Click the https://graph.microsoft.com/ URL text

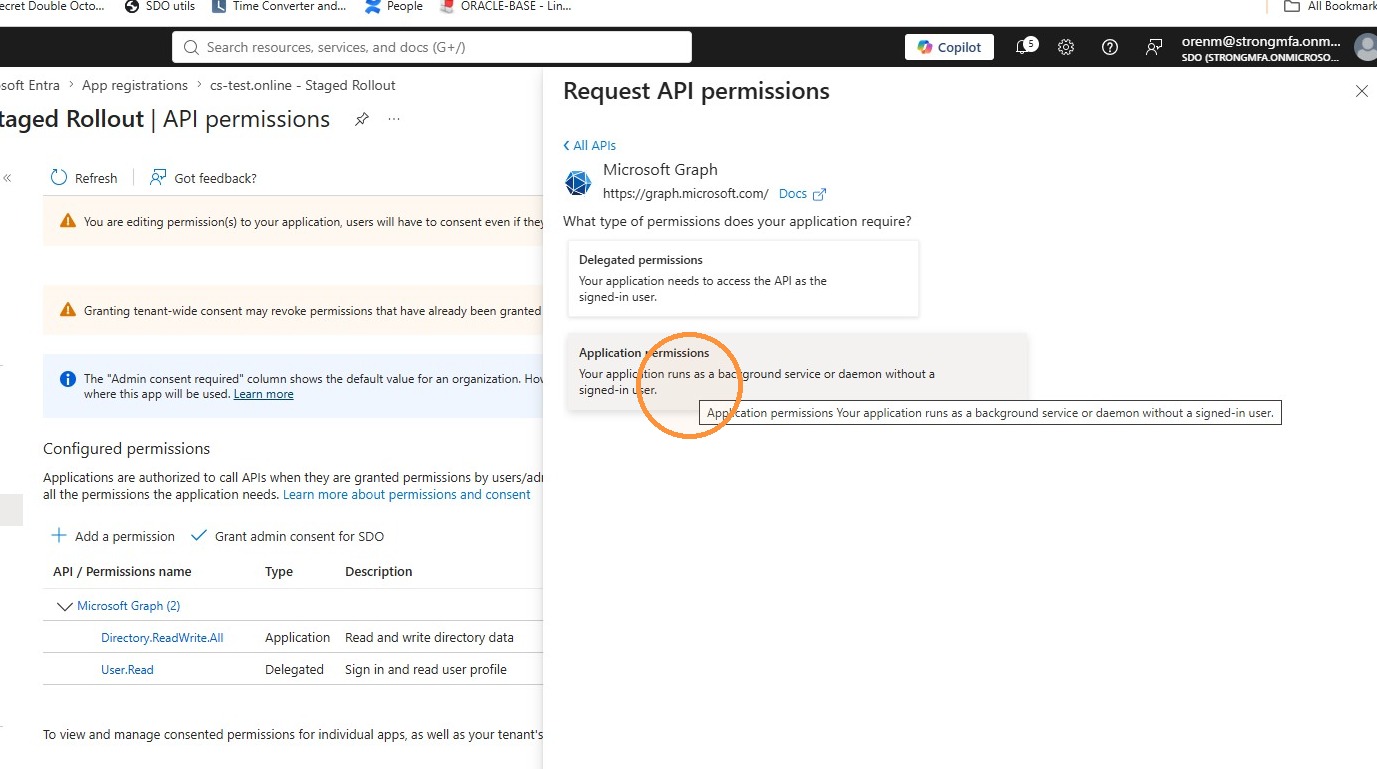point(686,194)
